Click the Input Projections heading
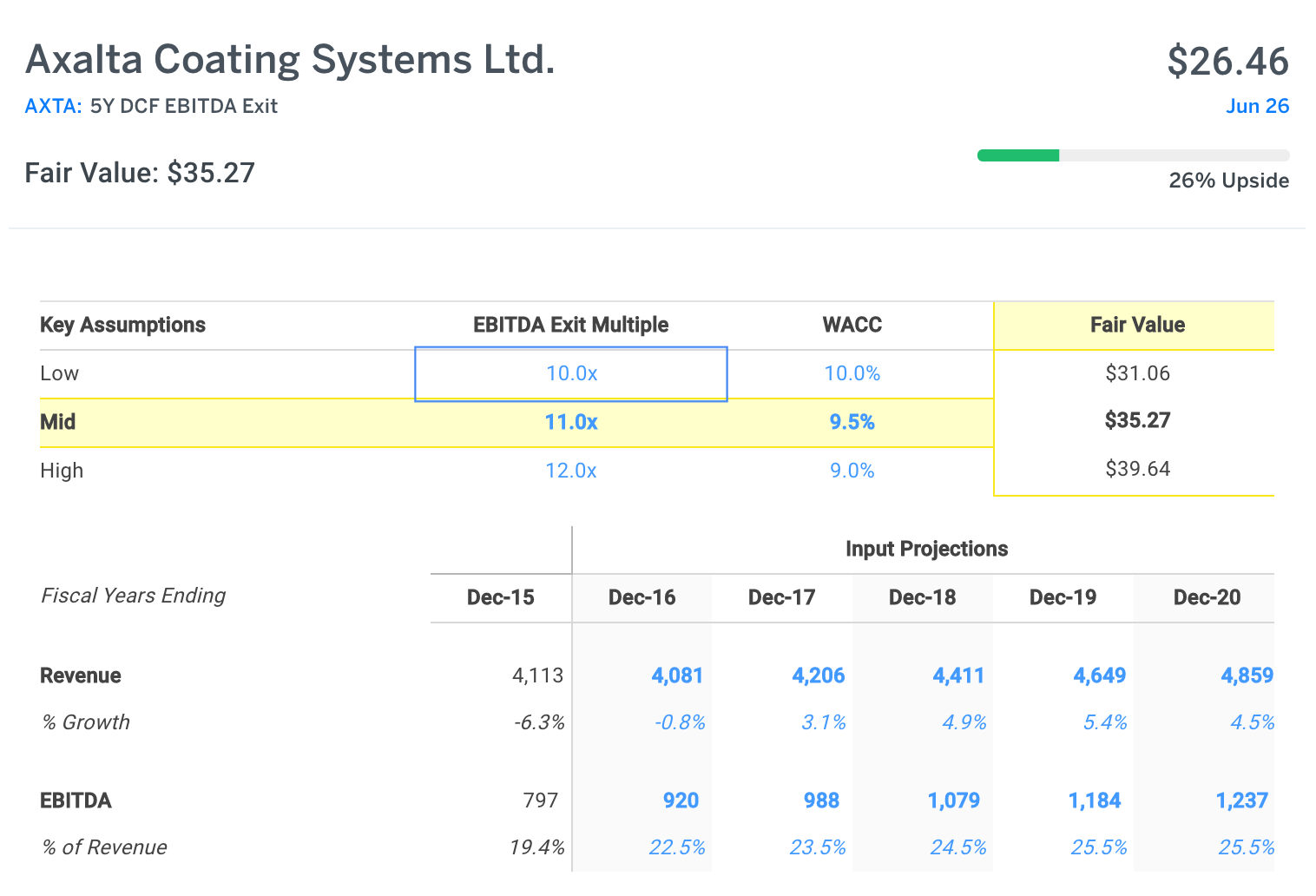This screenshot has width=1316, height=896. (927, 549)
